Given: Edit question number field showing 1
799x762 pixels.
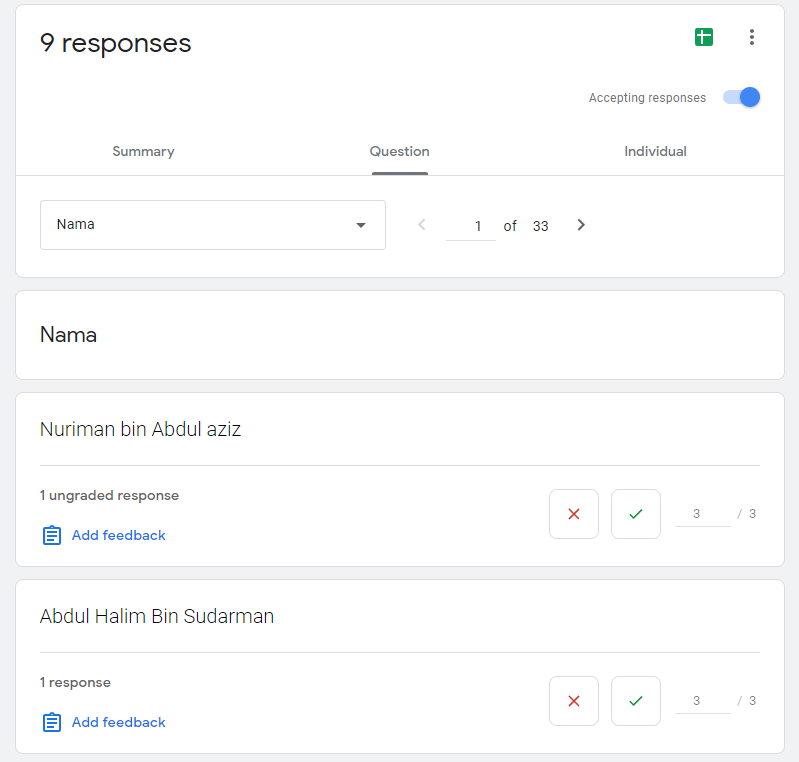Looking at the screenshot, I should point(471,226).
